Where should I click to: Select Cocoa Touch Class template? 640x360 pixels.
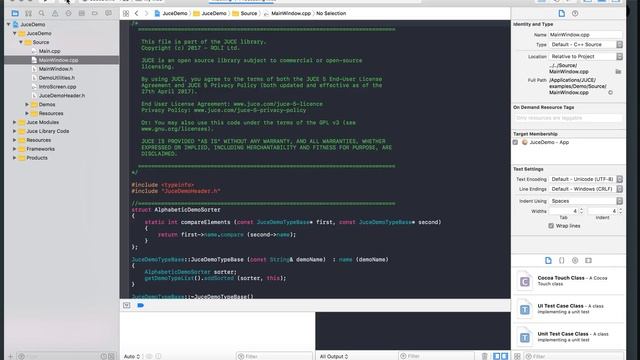[569, 281]
